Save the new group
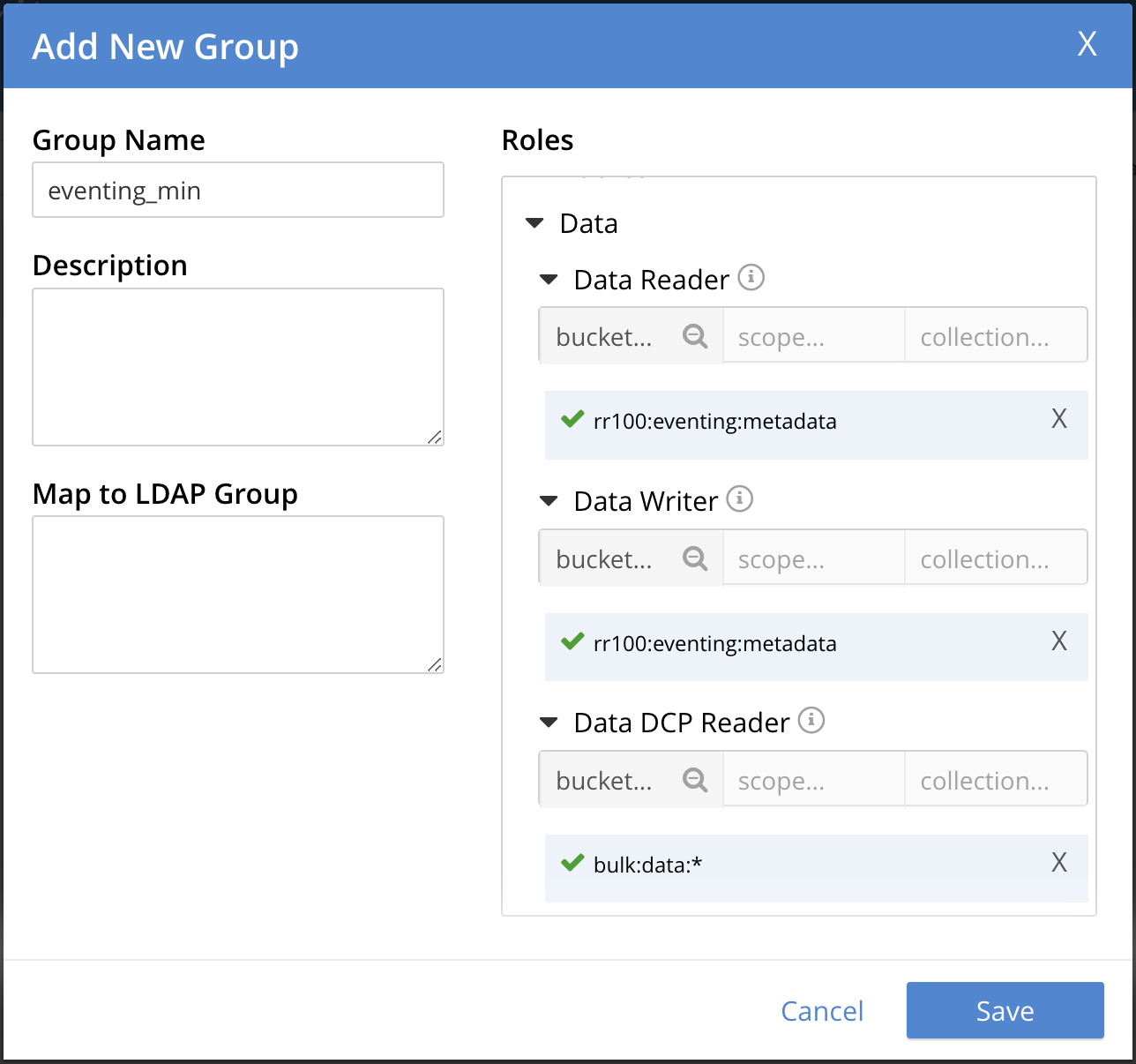 (1005, 1010)
